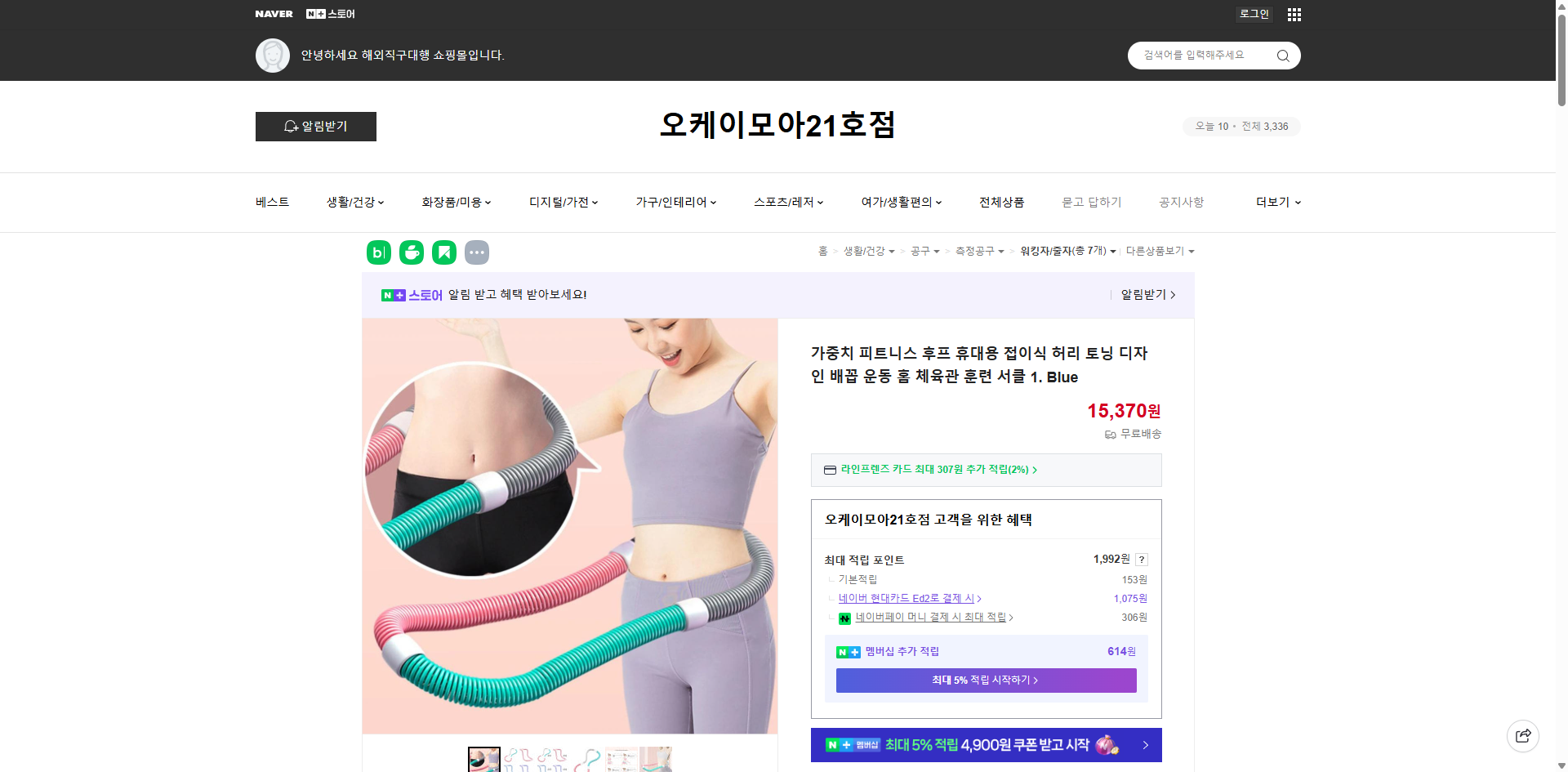Viewport: 1568px width, 772px height.
Task: Open the Naver services grid icon
Action: click(1294, 14)
